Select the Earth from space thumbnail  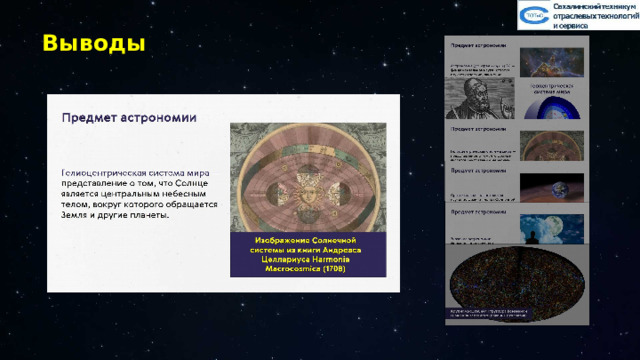552,188
